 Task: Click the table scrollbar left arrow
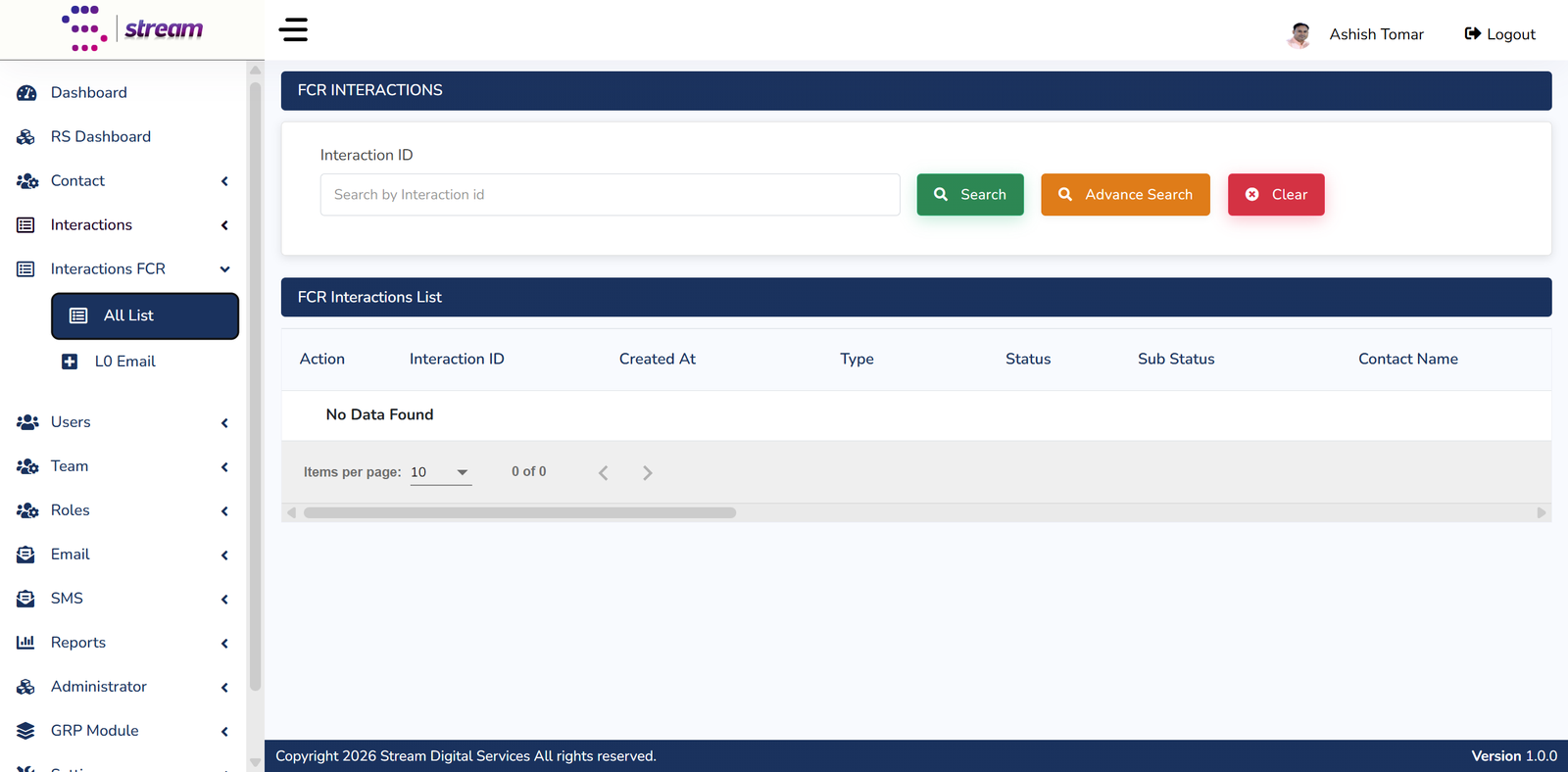pos(291,512)
